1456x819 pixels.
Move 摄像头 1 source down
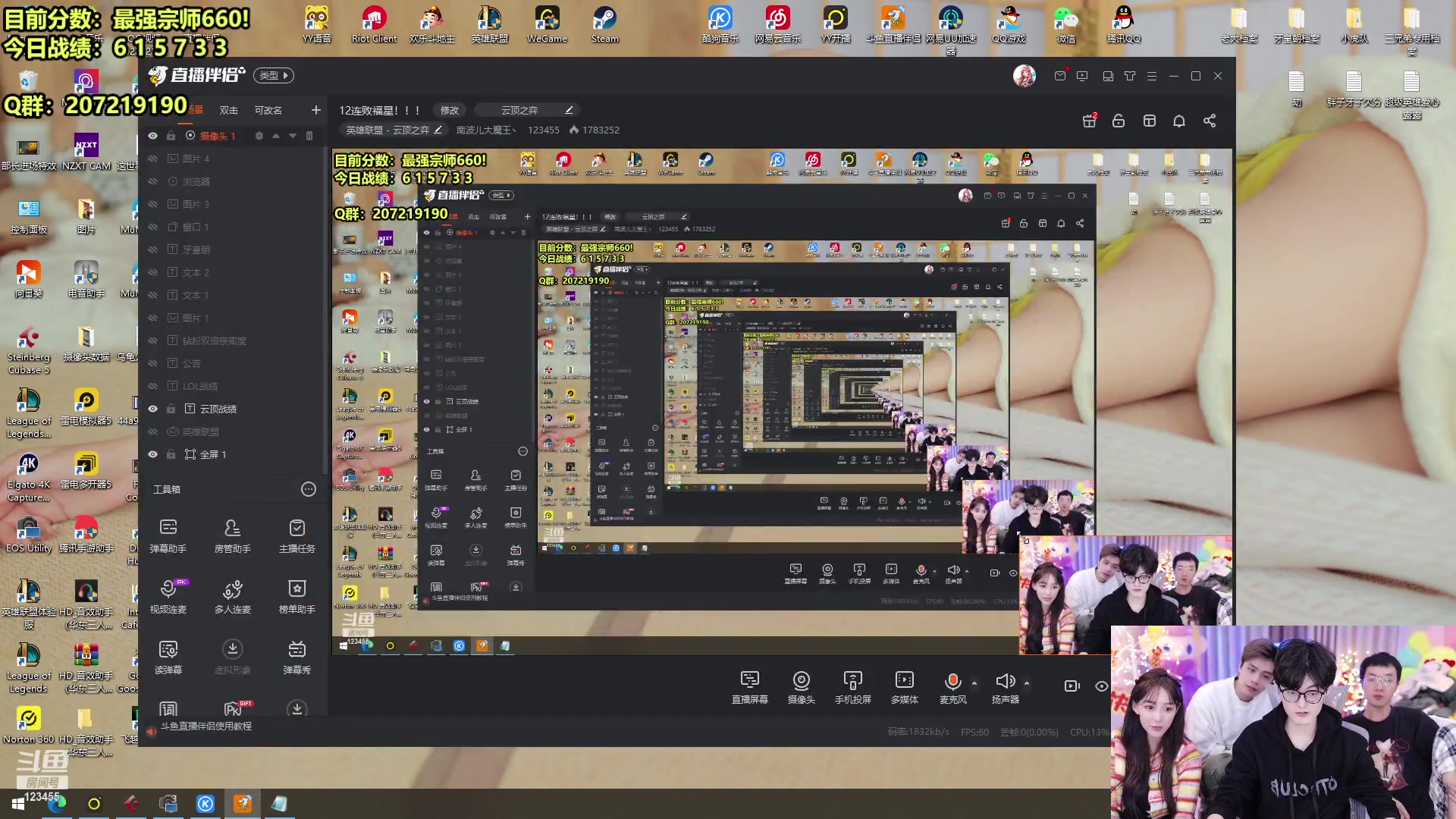coord(293,136)
